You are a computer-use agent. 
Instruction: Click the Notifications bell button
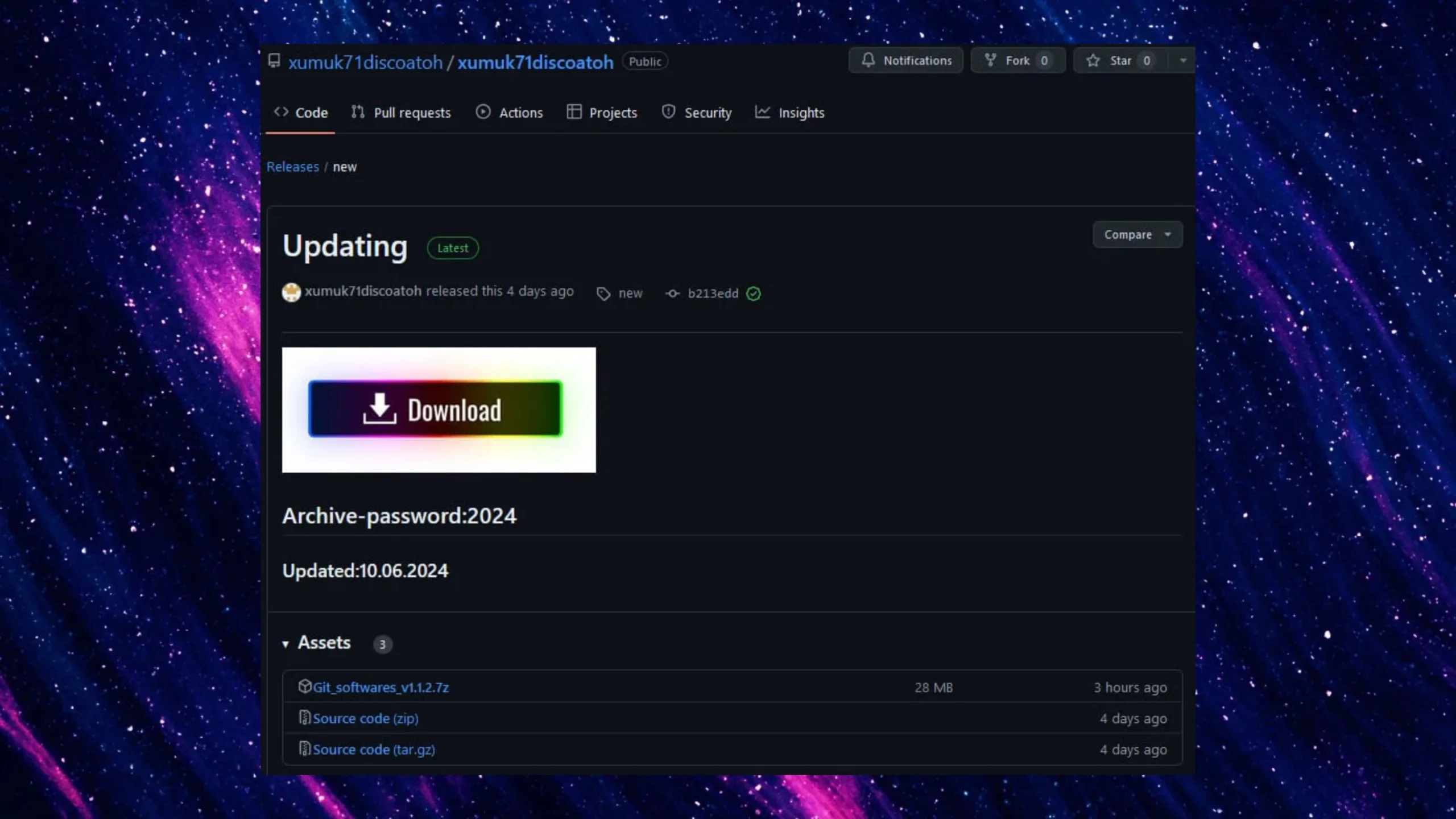pyautogui.click(x=906, y=60)
